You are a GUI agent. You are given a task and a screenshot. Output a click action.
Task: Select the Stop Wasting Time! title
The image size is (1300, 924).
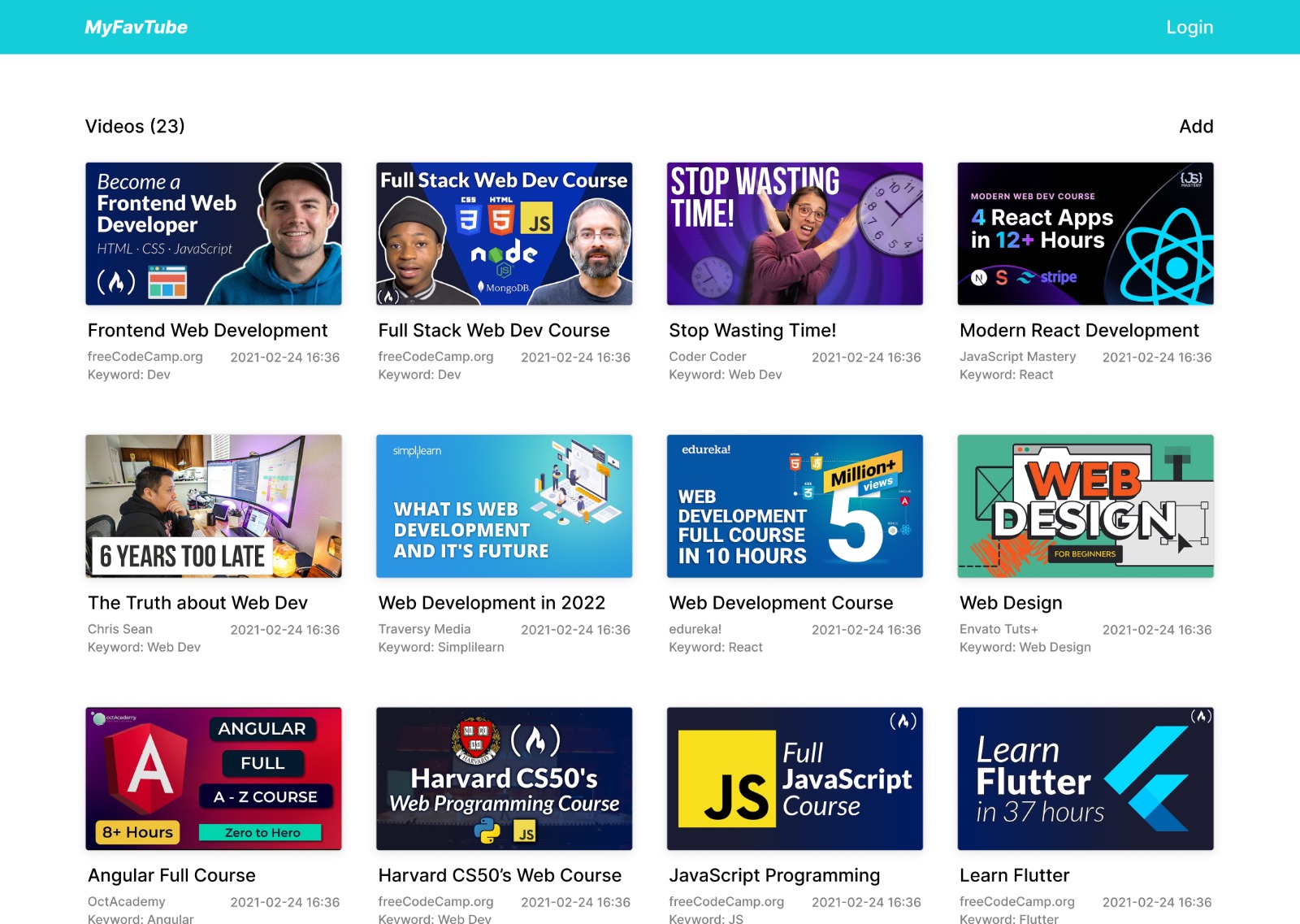click(x=752, y=331)
